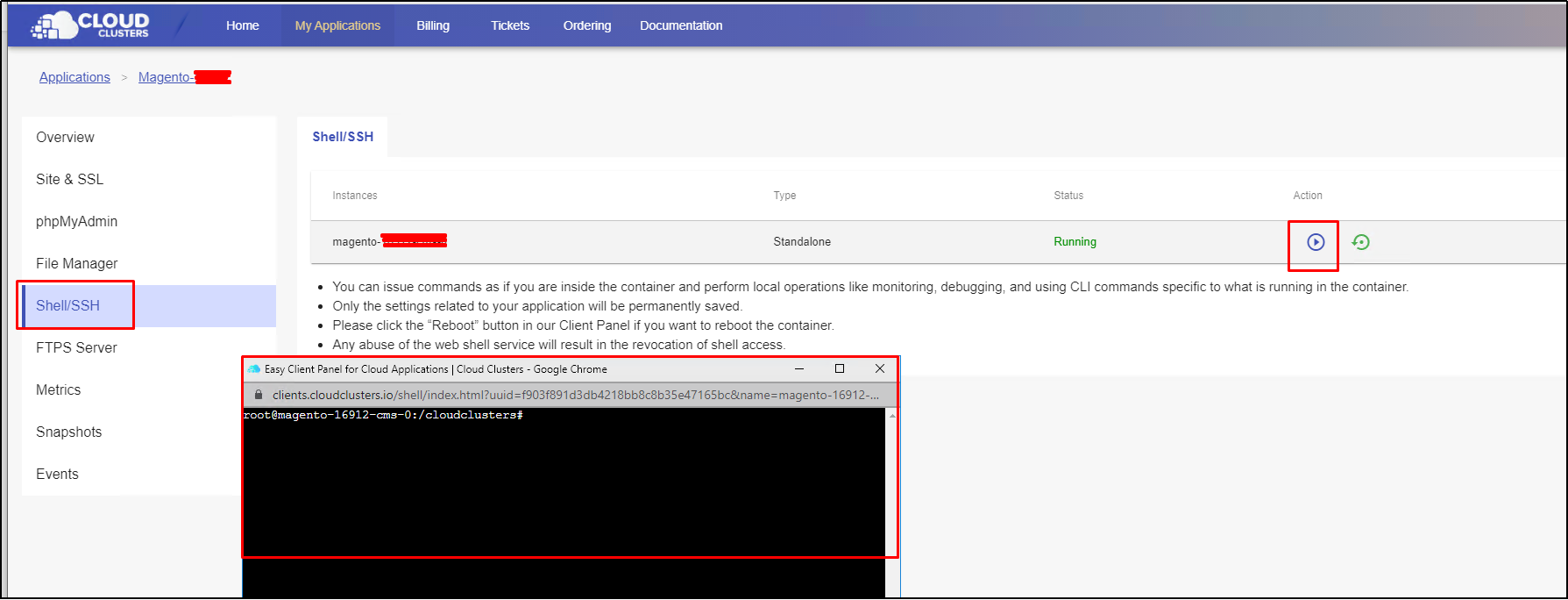
Task: Open Documentation from the top navbar
Action: [680, 25]
